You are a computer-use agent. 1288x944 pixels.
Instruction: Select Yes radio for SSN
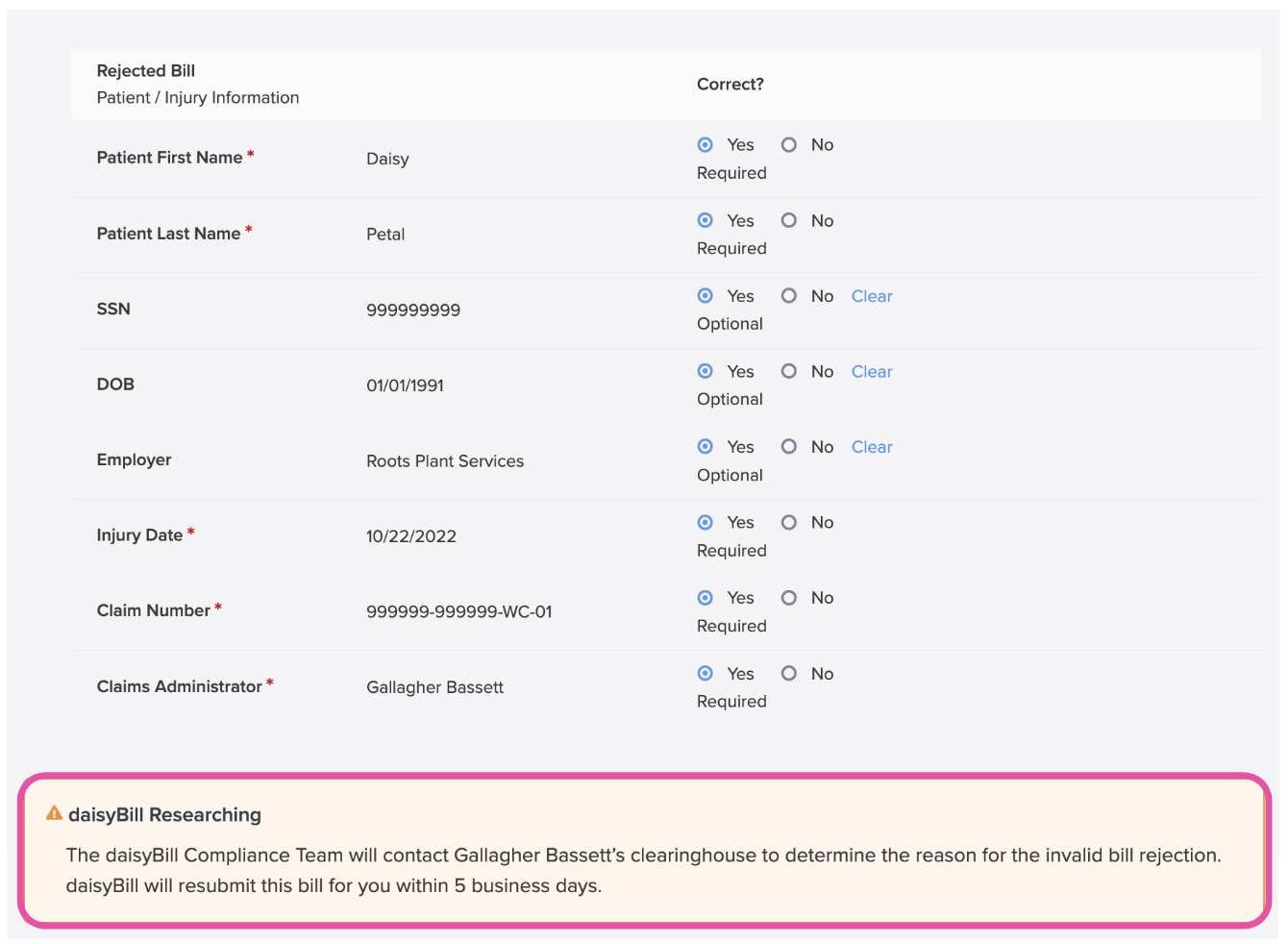[706, 296]
